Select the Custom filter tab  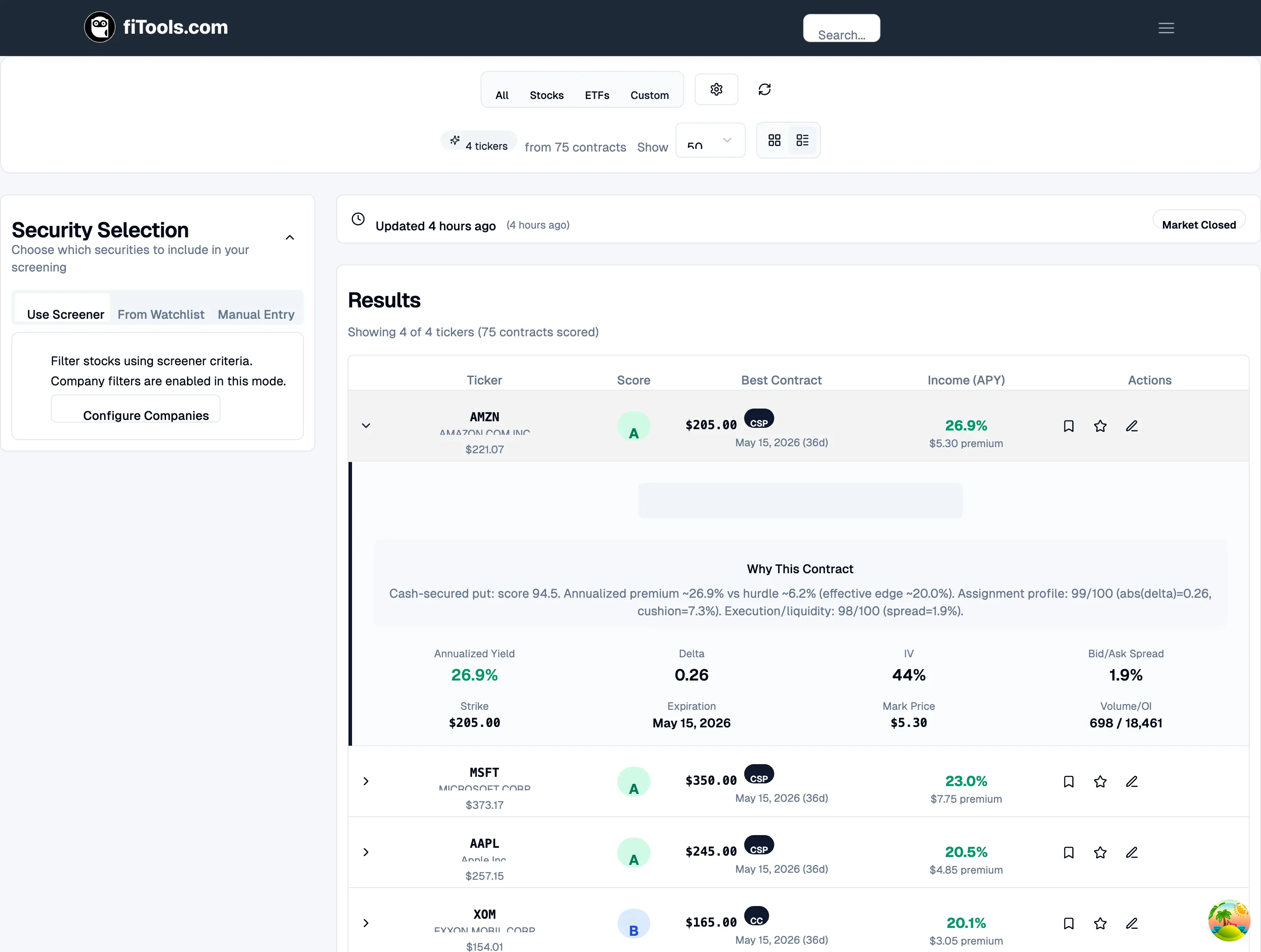[649, 95]
